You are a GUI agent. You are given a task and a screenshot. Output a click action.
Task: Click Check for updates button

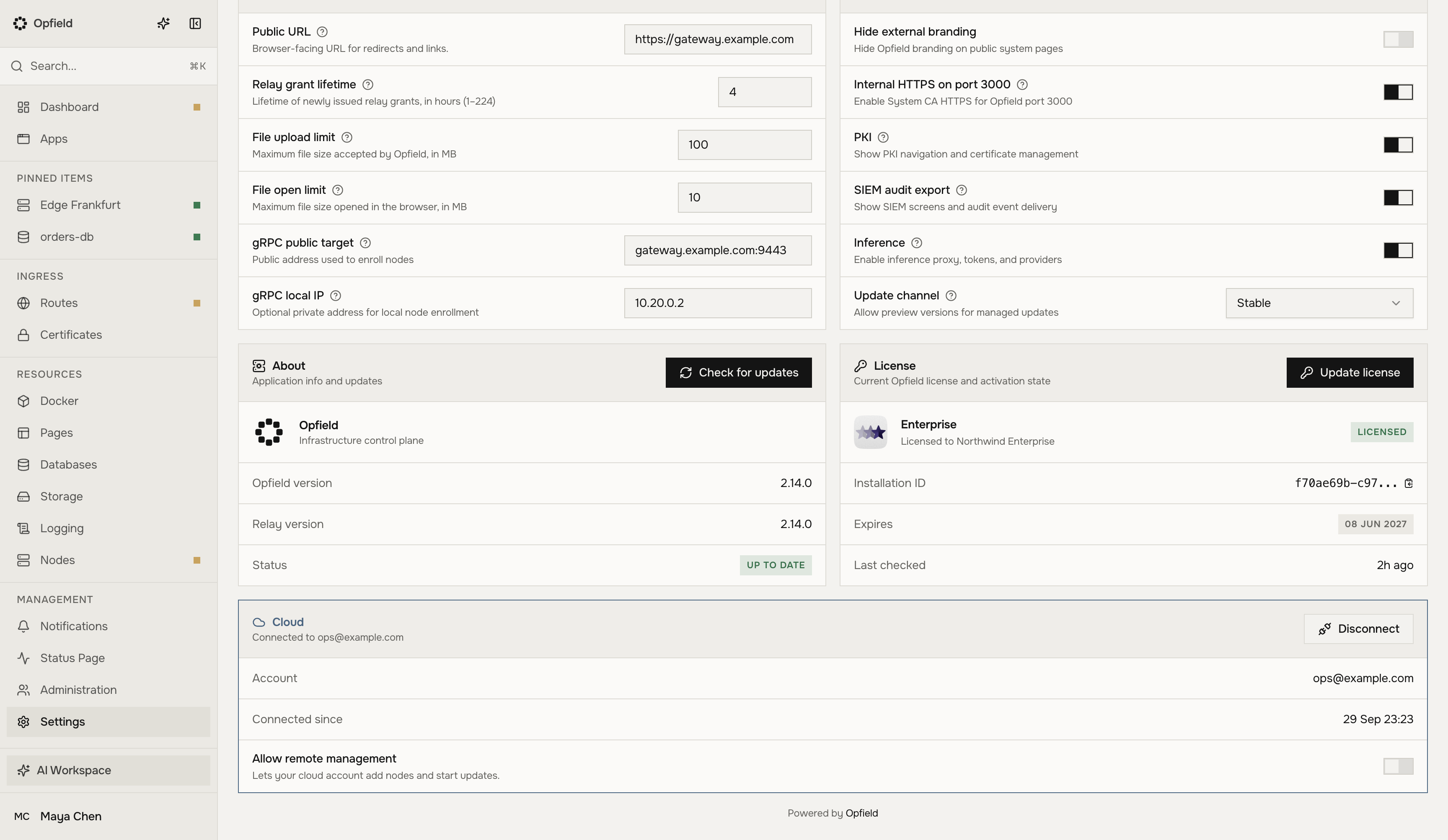click(x=738, y=373)
